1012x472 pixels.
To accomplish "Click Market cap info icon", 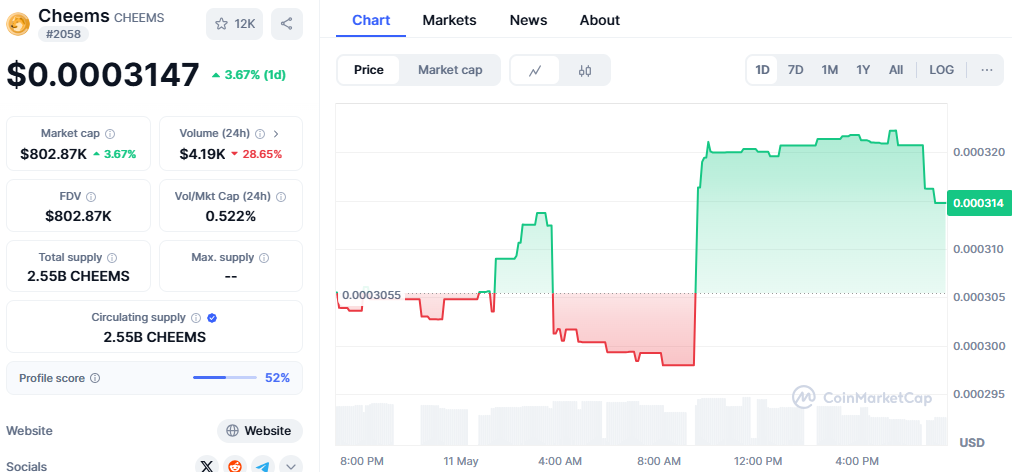I will coord(110,133).
